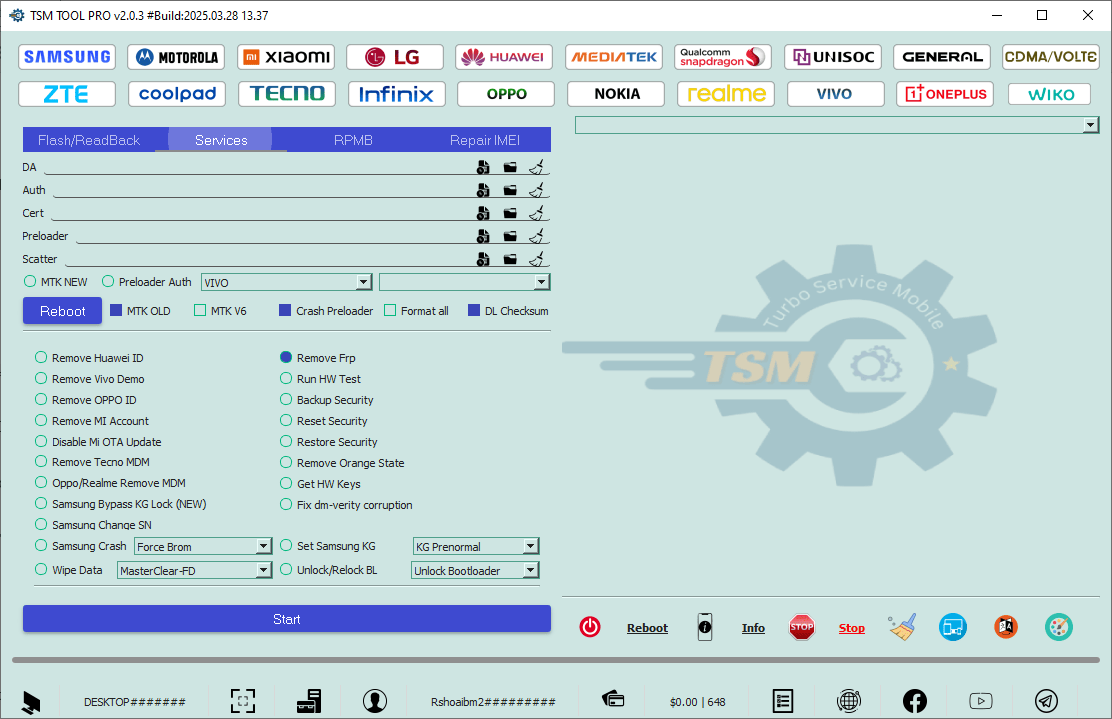Open the color palette theme icon

click(x=1058, y=627)
